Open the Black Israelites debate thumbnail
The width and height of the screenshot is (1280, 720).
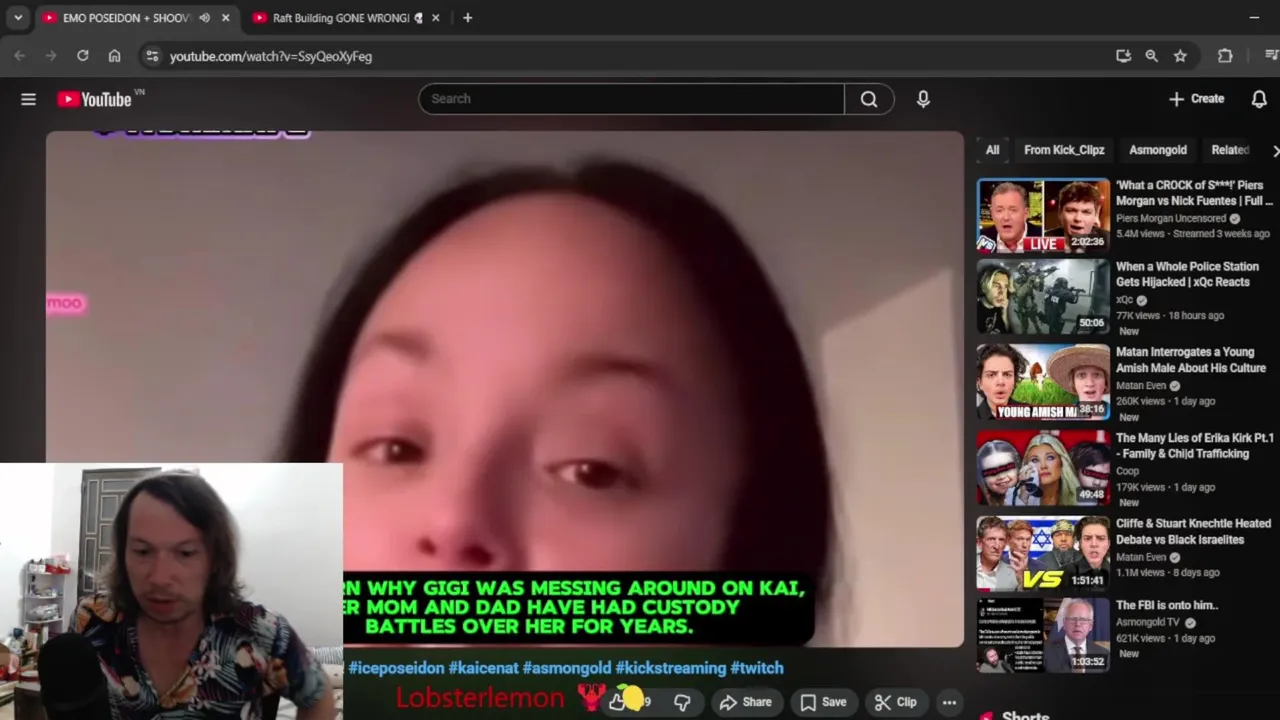tap(1043, 553)
